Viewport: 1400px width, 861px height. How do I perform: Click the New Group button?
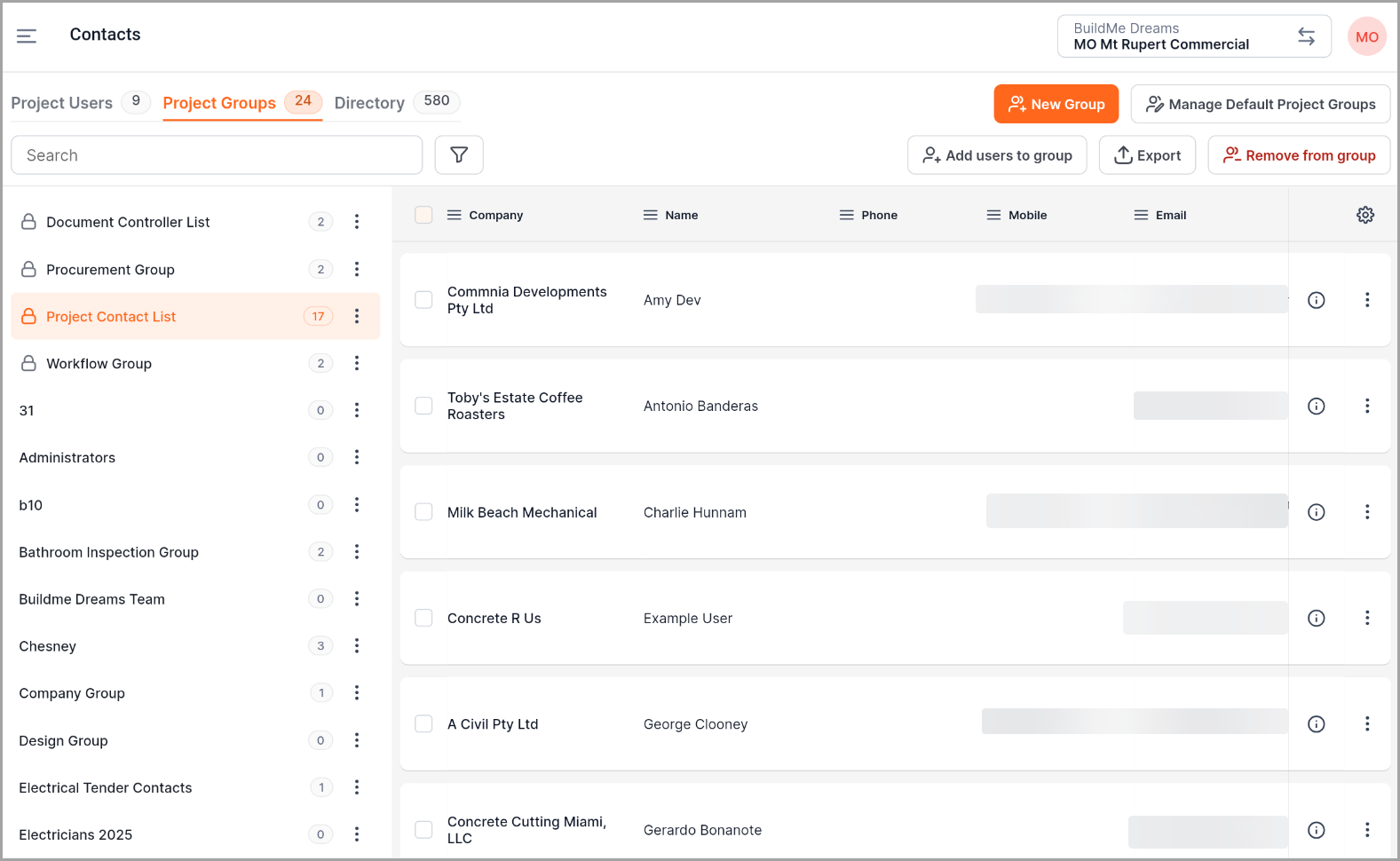[x=1056, y=104]
